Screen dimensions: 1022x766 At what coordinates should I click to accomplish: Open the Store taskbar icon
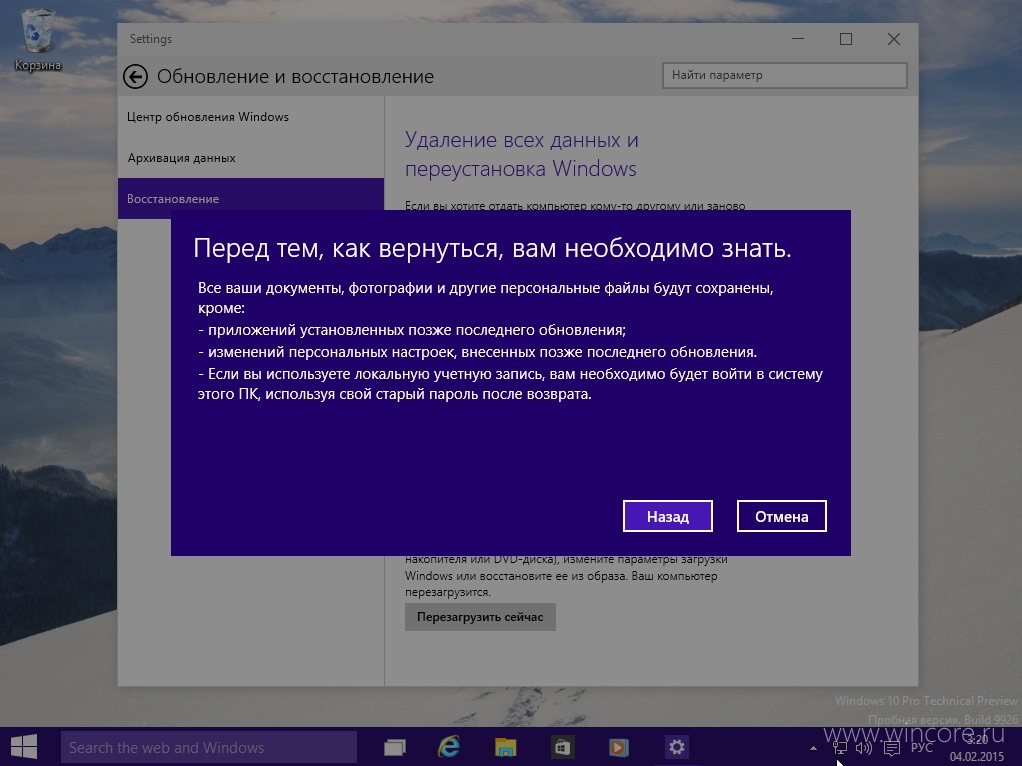(562, 747)
